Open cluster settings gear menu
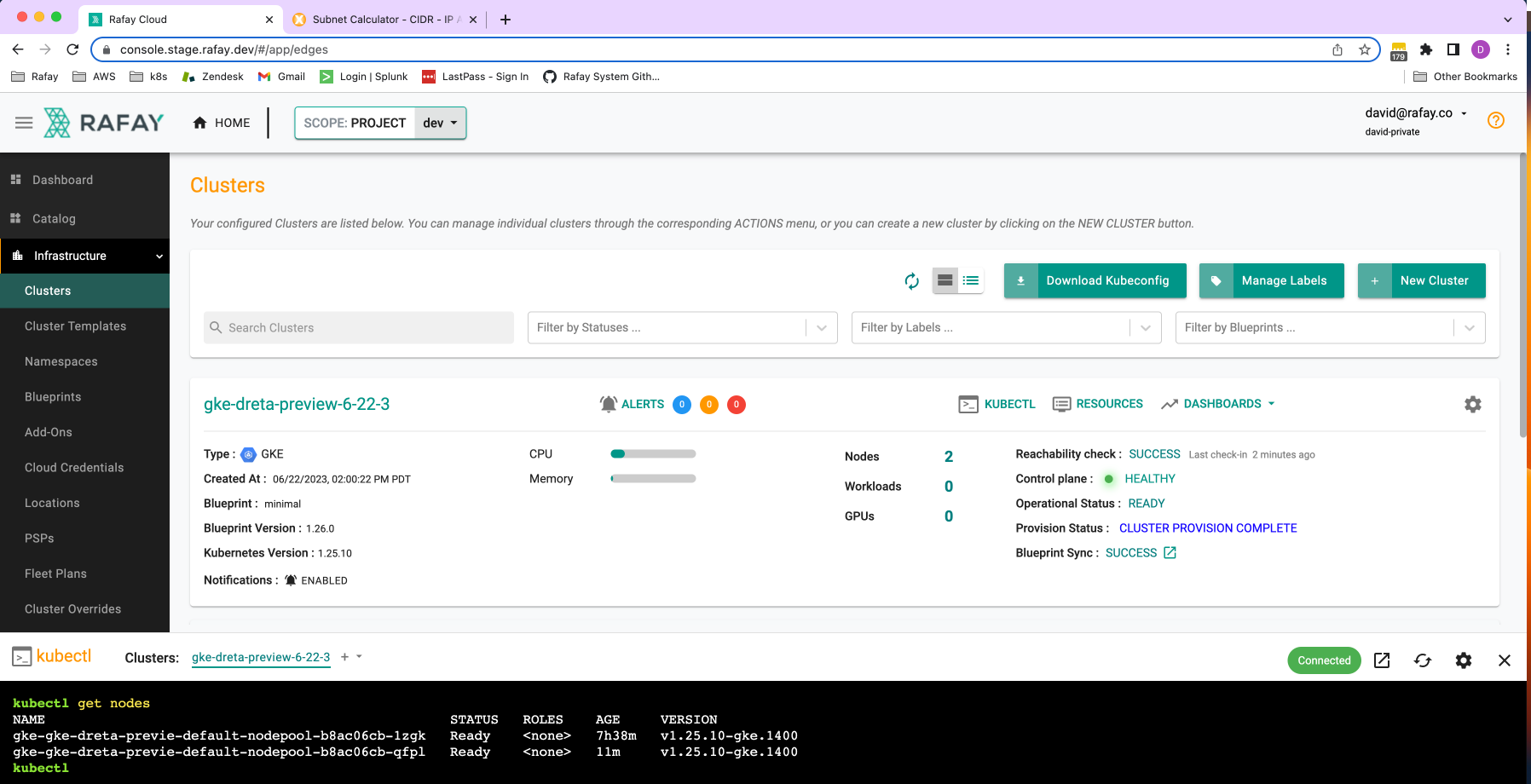This screenshot has width=1531, height=784. tap(1473, 405)
